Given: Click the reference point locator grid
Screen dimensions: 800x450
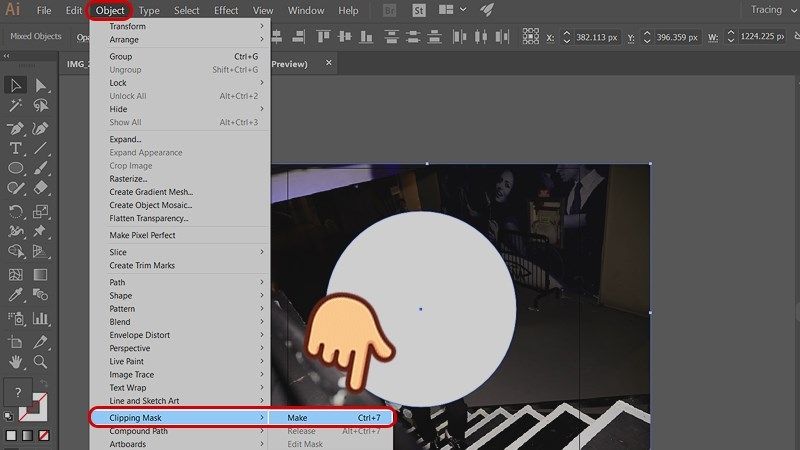Looking at the screenshot, I should point(531,36).
